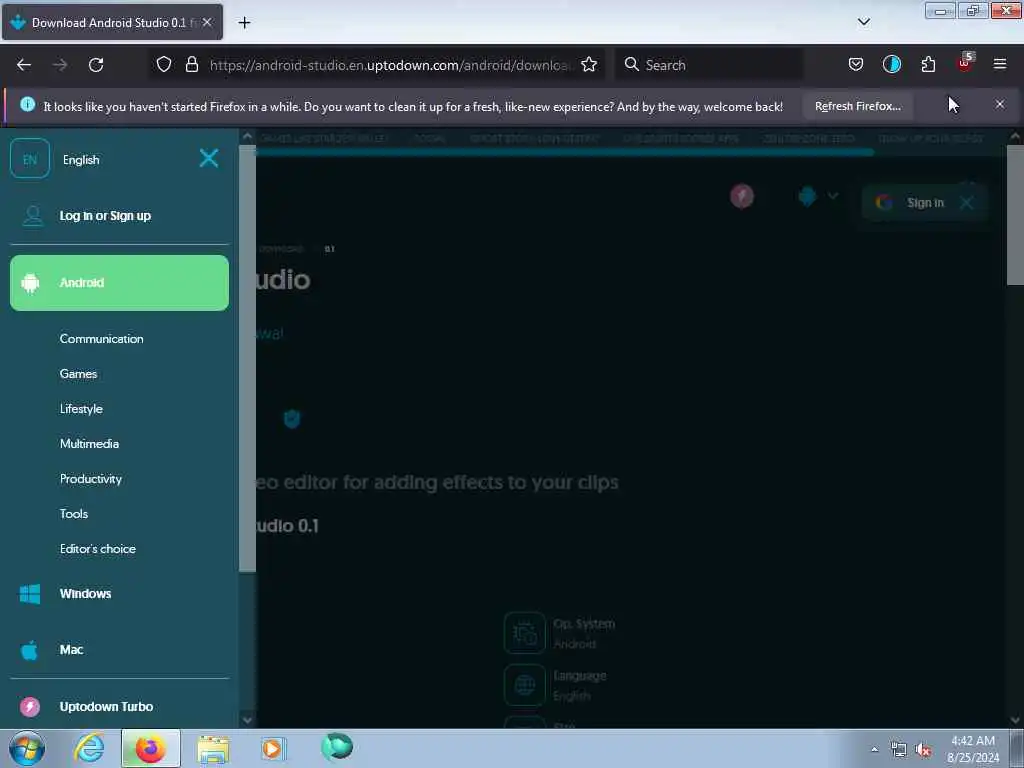Click the page vertical scrollbar thumb
1024x768 pixels.
(1015, 214)
